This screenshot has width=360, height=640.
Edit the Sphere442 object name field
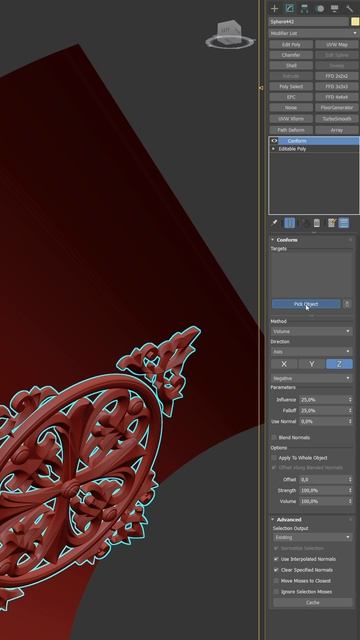point(309,22)
